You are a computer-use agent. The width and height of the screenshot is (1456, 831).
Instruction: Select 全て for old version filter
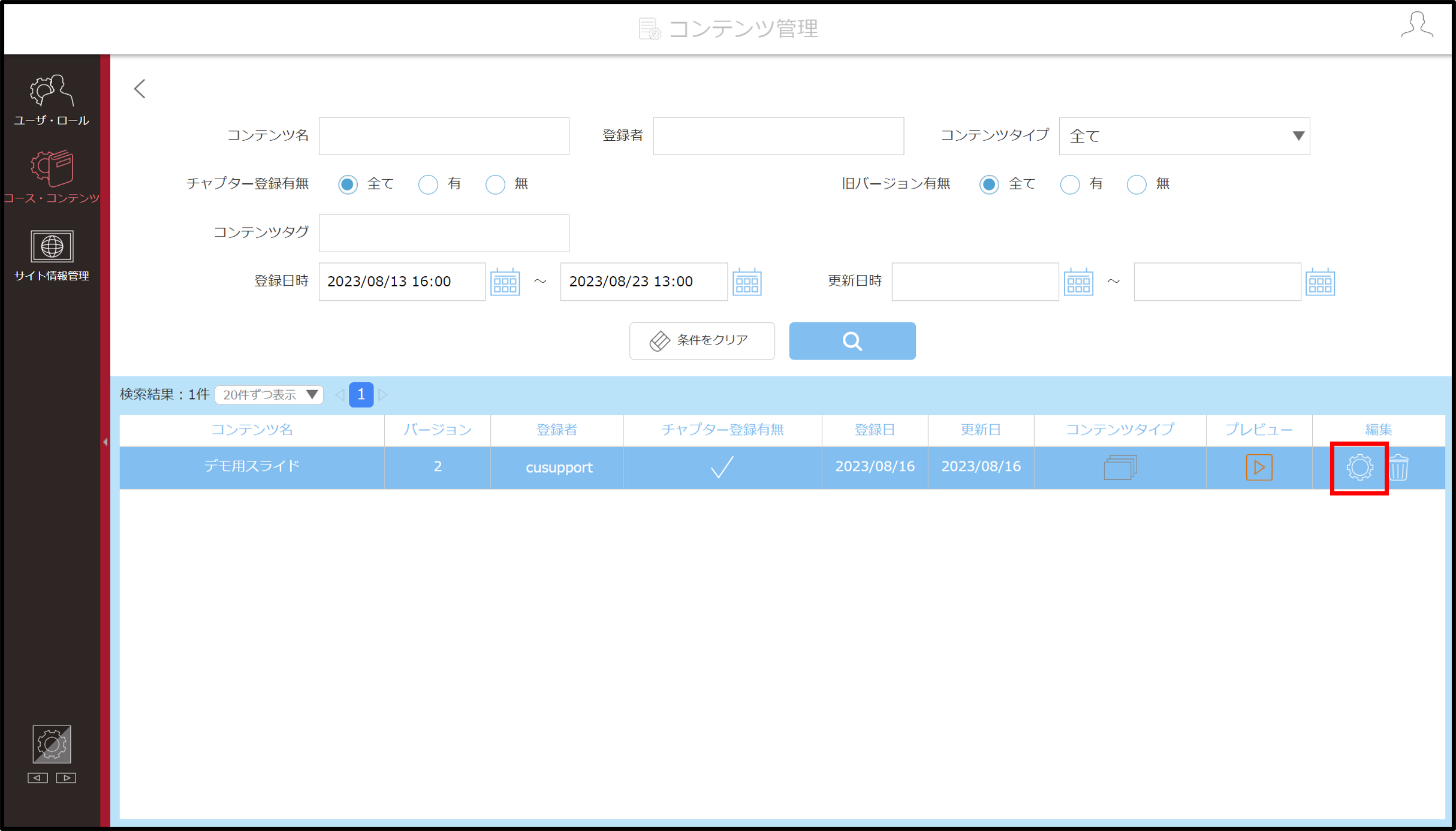point(989,184)
